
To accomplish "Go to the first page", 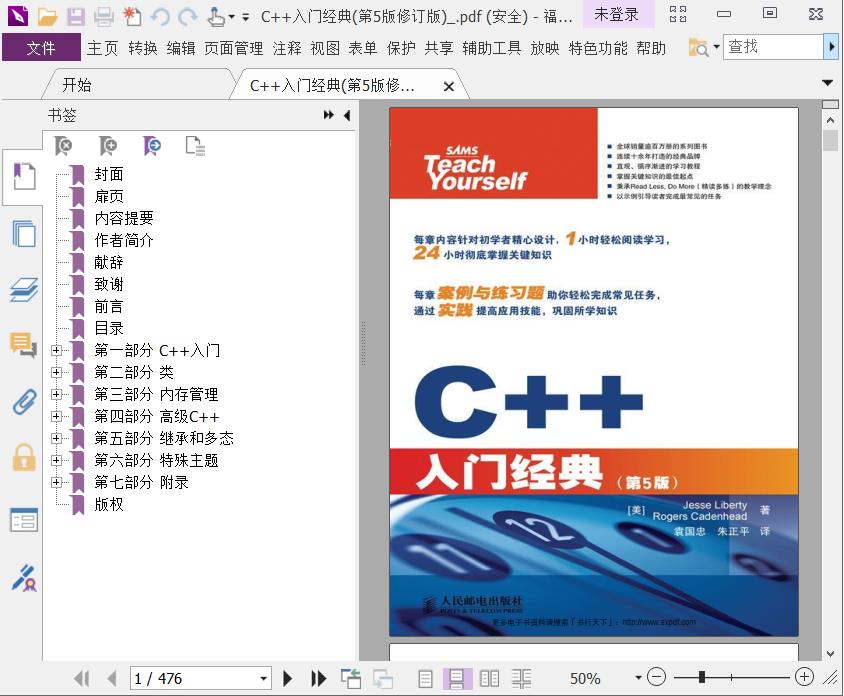I will 82,679.
